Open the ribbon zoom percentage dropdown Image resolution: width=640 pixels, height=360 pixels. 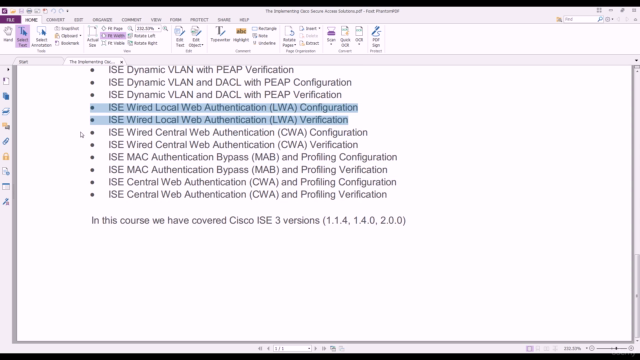(x=159, y=29)
